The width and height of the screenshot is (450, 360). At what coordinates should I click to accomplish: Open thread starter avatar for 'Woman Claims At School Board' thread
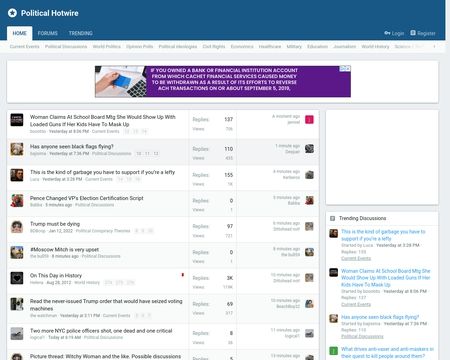[x=17, y=120]
